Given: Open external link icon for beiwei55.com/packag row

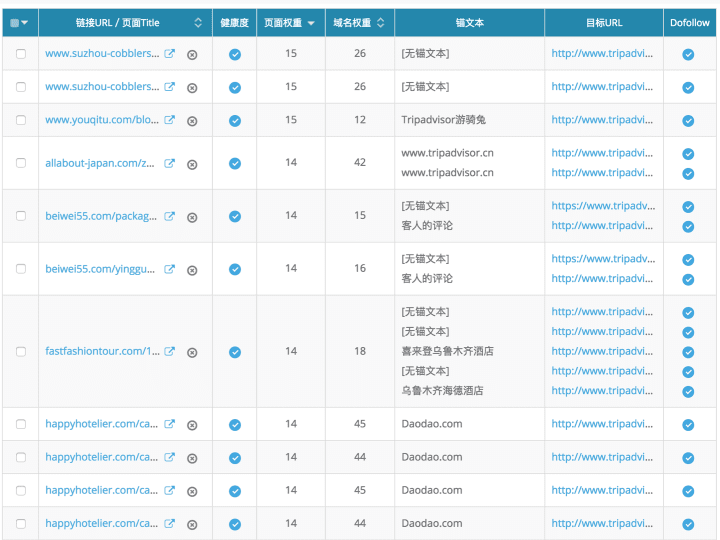Looking at the screenshot, I should tap(169, 216).
